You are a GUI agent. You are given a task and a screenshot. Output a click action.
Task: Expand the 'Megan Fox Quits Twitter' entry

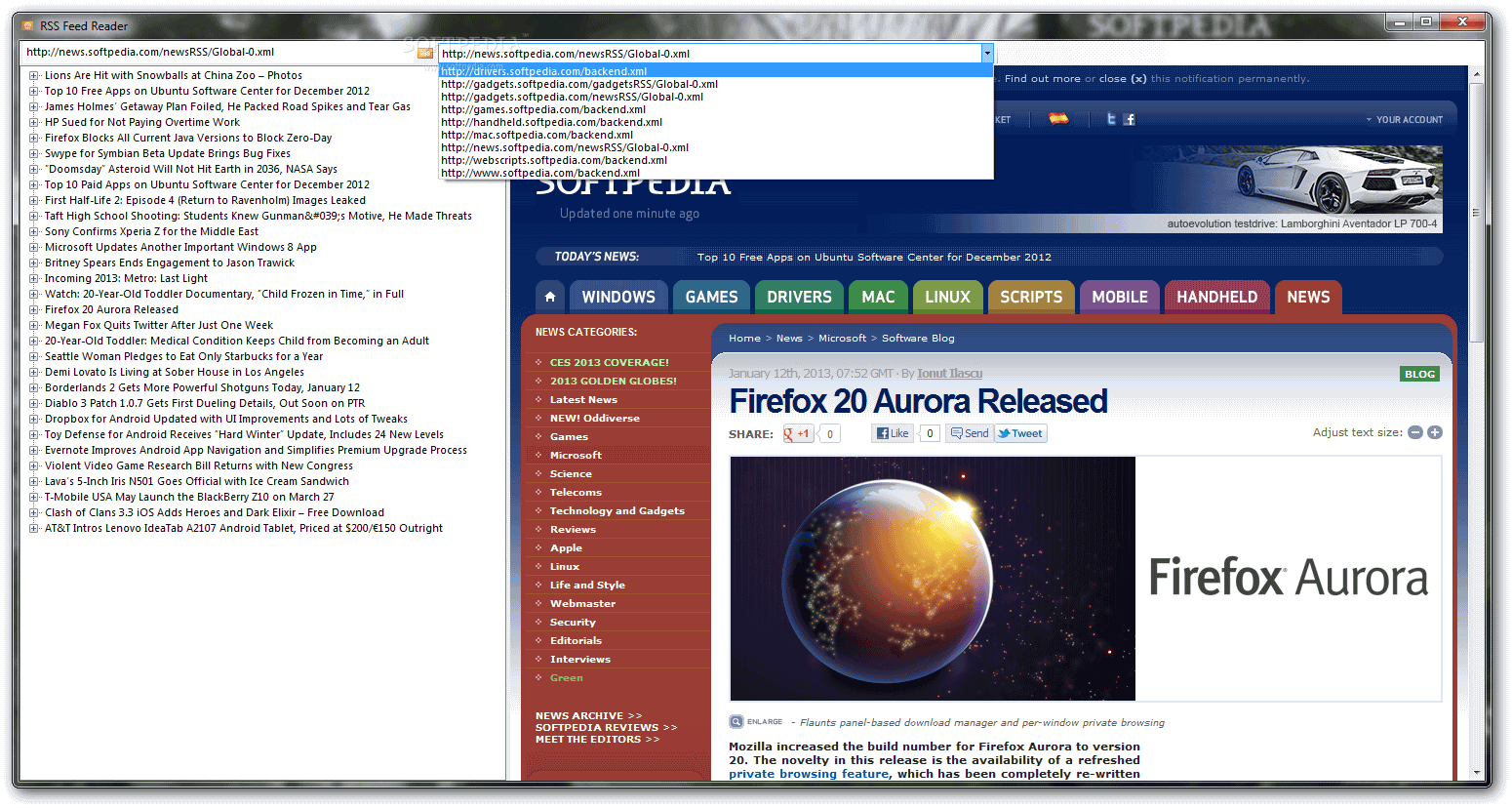34,325
